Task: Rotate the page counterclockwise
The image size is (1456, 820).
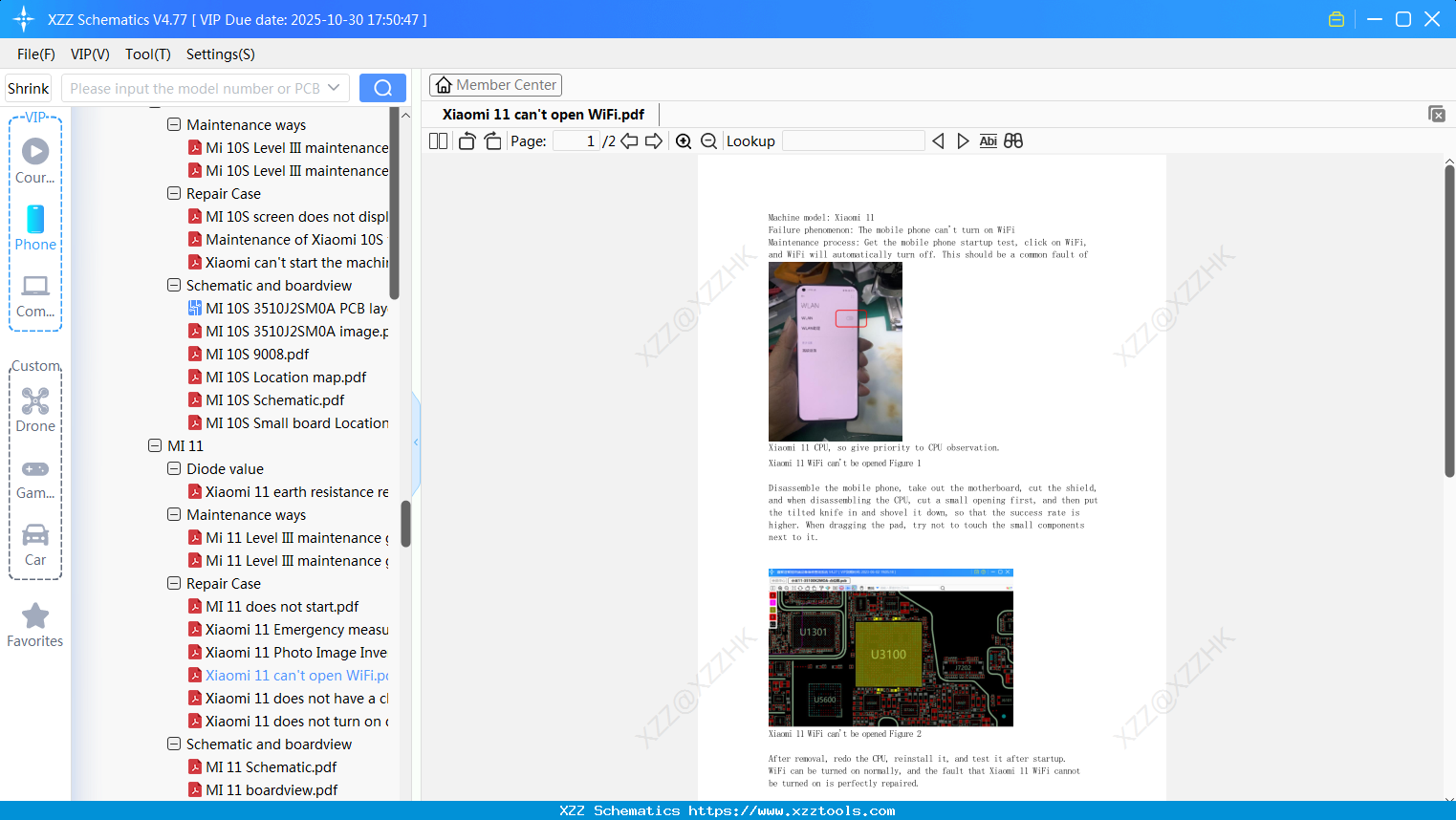Action: click(x=467, y=140)
